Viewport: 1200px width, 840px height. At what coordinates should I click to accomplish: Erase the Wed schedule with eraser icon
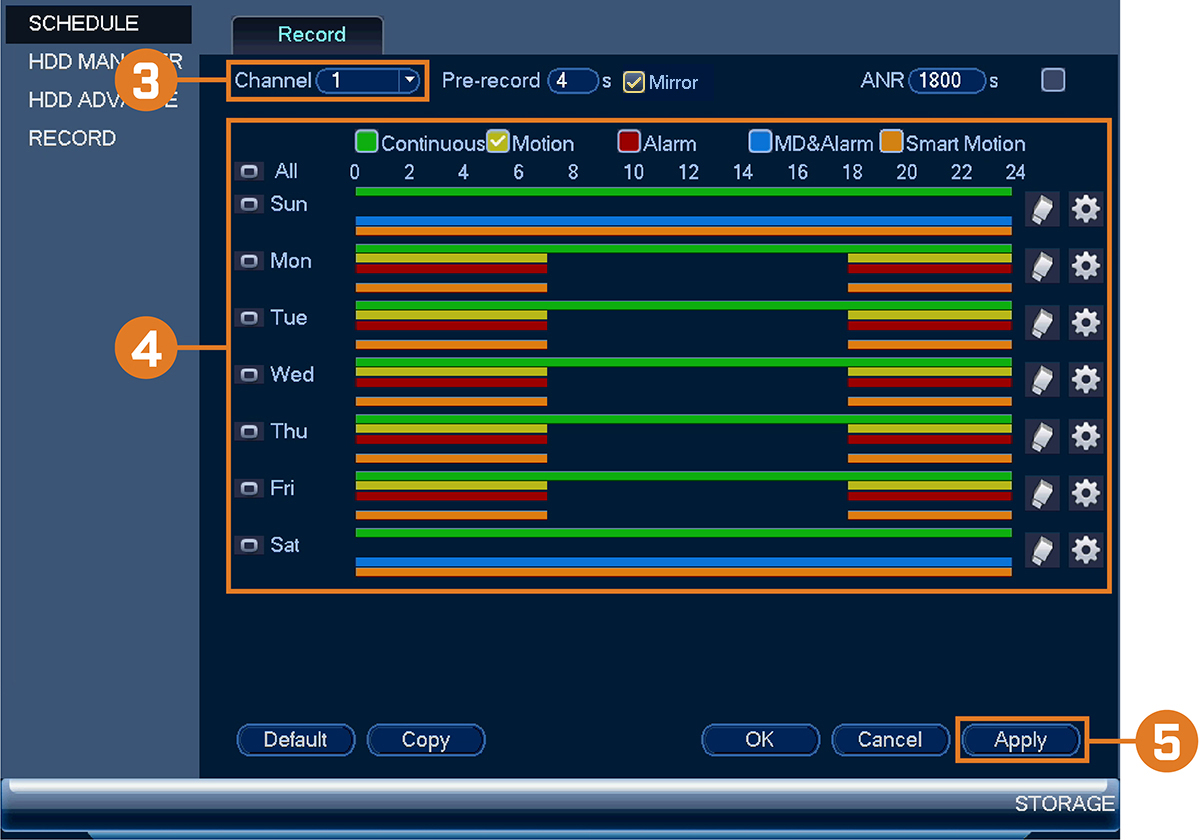(x=1041, y=380)
